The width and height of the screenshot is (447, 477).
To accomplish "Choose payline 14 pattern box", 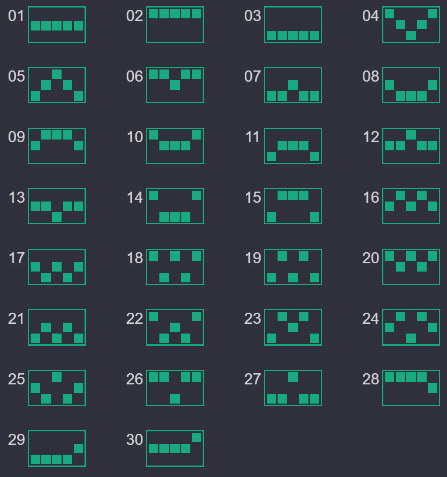I will point(175,206).
